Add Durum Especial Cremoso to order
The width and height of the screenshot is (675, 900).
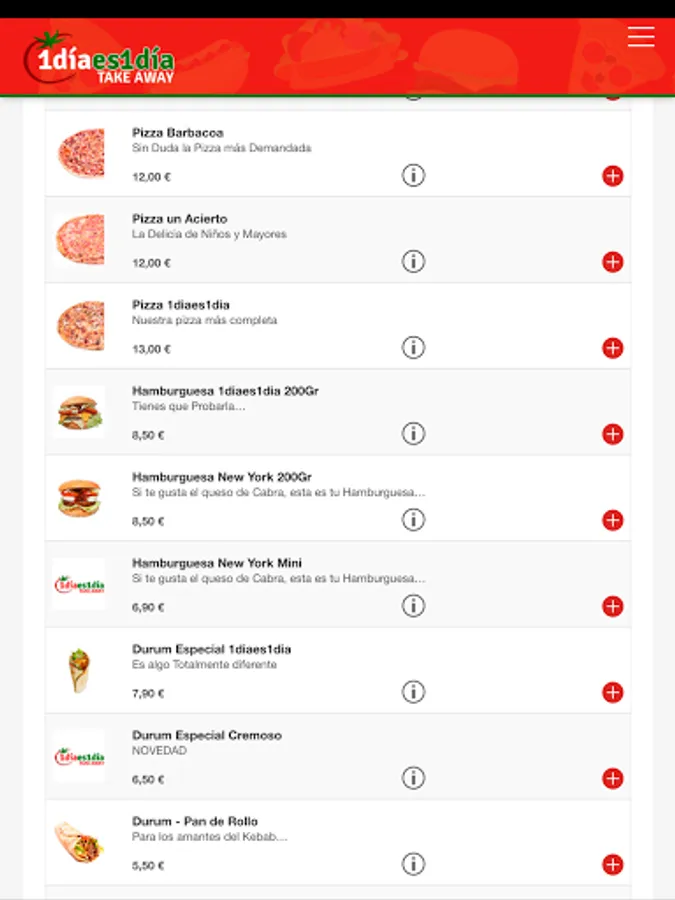click(613, 778)
